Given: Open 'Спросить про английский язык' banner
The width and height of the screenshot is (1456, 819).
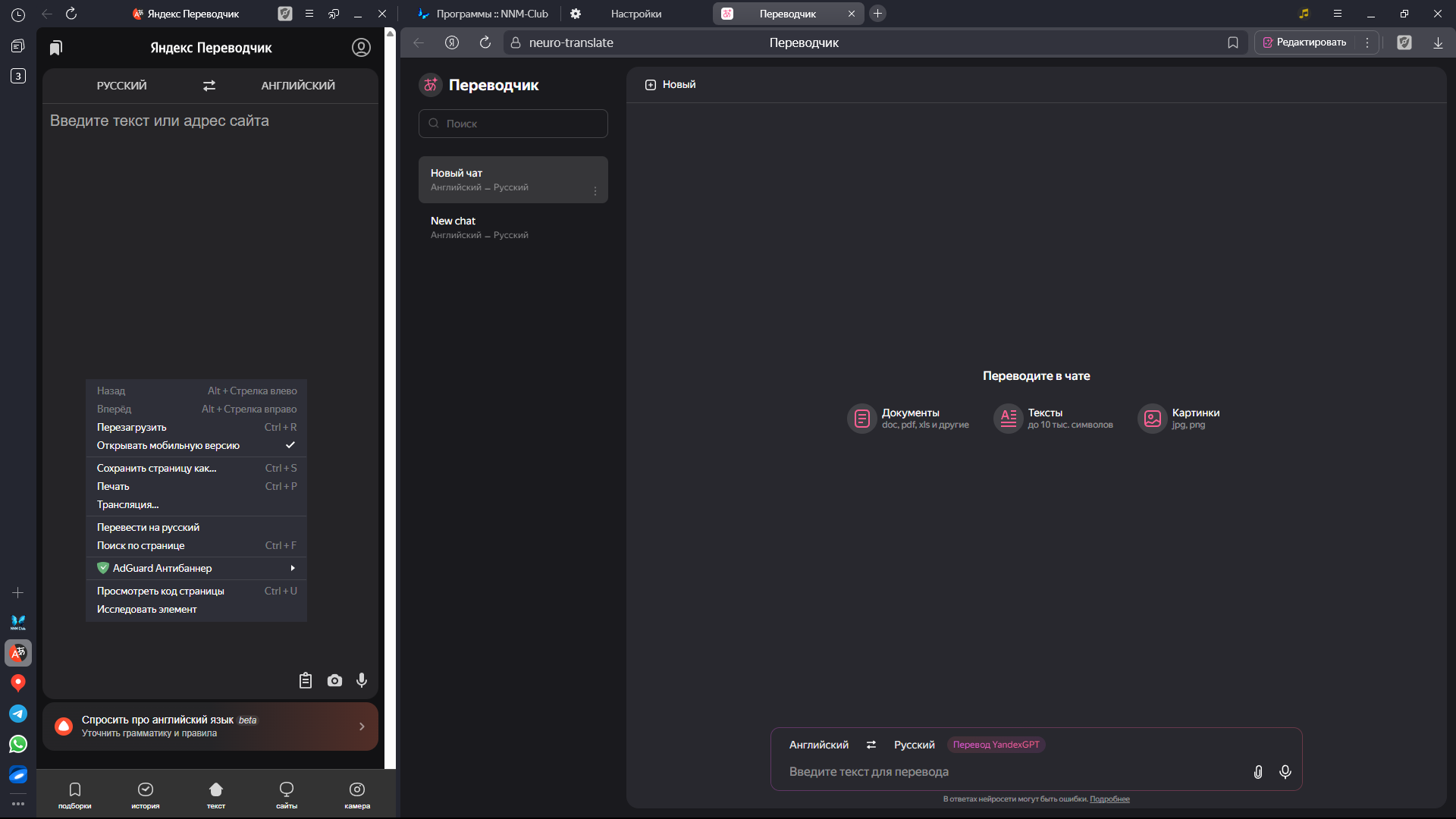Looking at the screenshot, I should 210,726.
